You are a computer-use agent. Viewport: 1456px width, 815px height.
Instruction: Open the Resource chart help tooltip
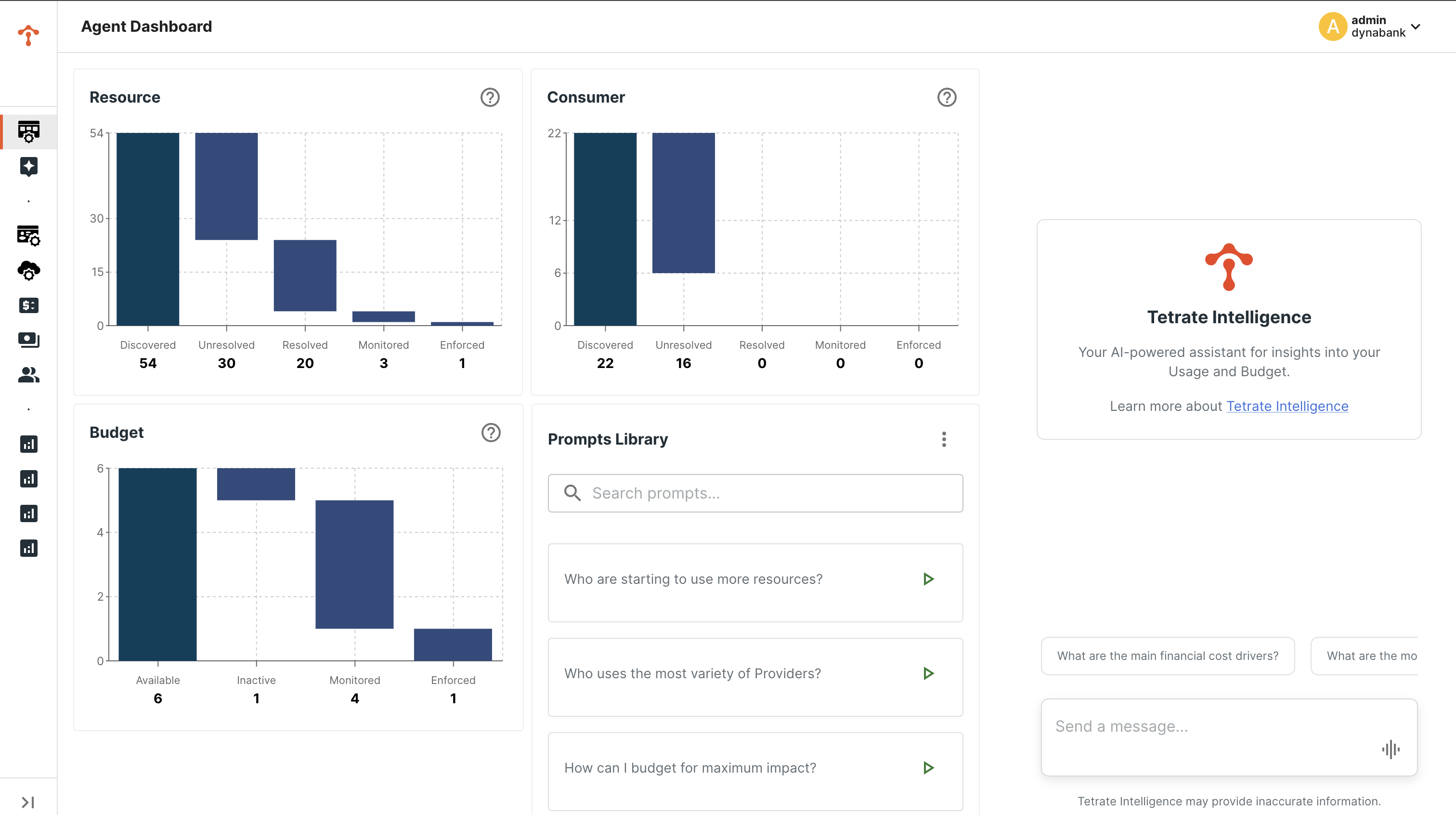[x=490, y=97]
